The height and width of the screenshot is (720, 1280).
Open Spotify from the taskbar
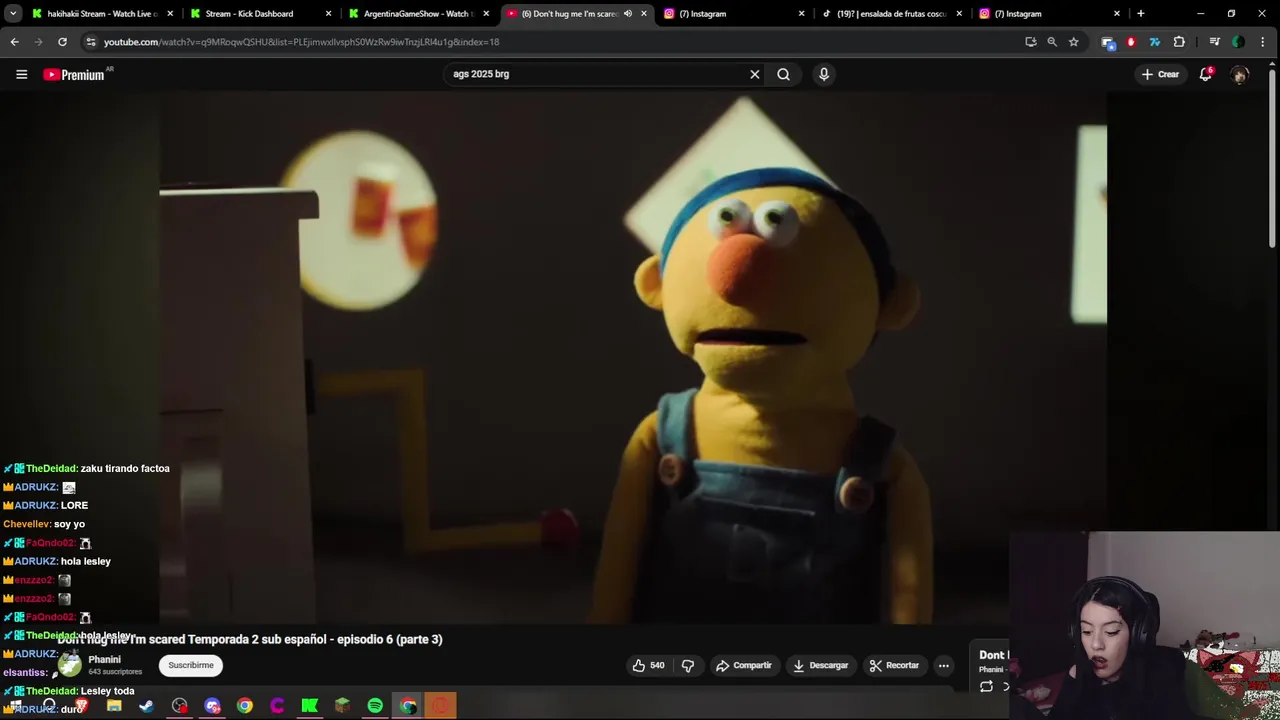coord(375,706)
